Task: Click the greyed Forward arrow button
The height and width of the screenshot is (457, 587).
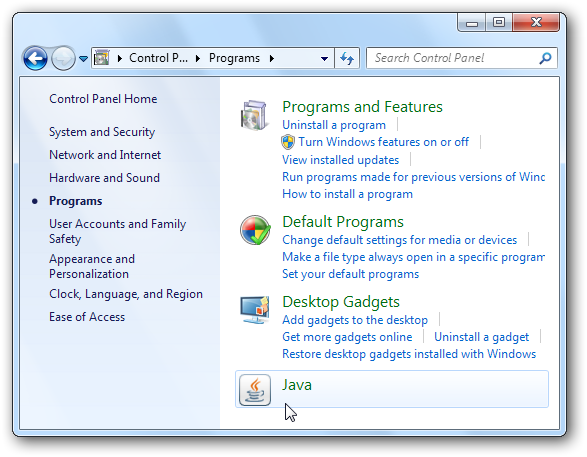Action: tap(63, 58)
